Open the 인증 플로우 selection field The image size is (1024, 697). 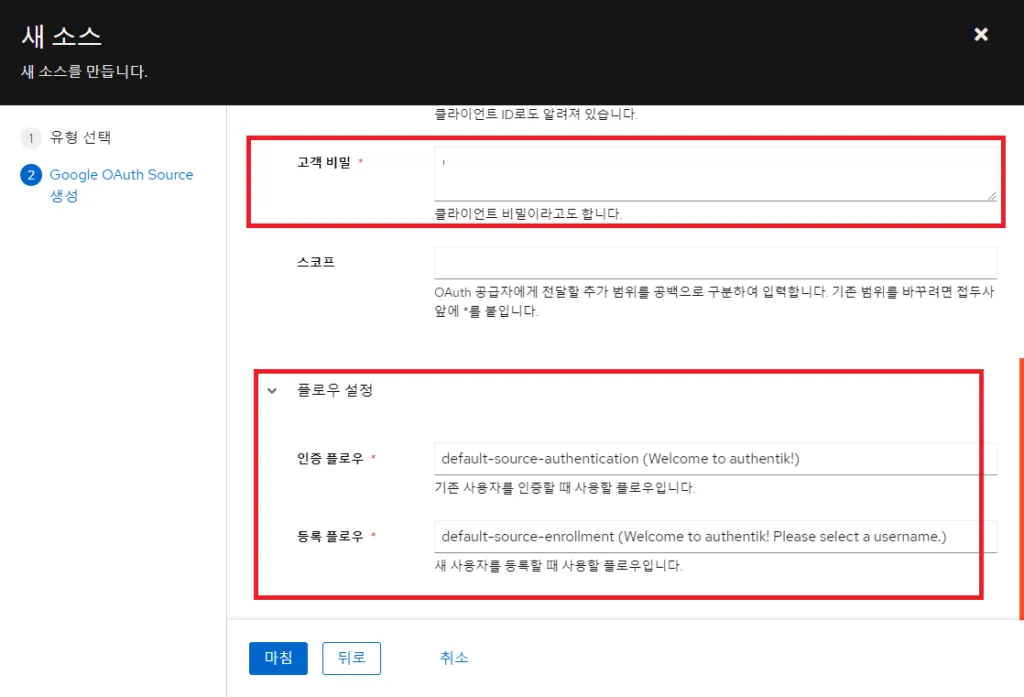[x=714, y=458]
